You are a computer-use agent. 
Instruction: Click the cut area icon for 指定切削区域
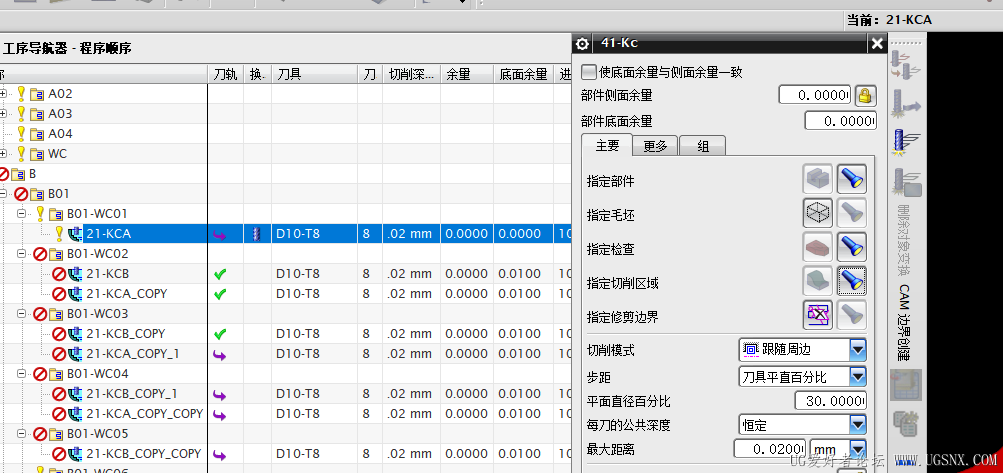pyautogui.click(x=818, y=281)
